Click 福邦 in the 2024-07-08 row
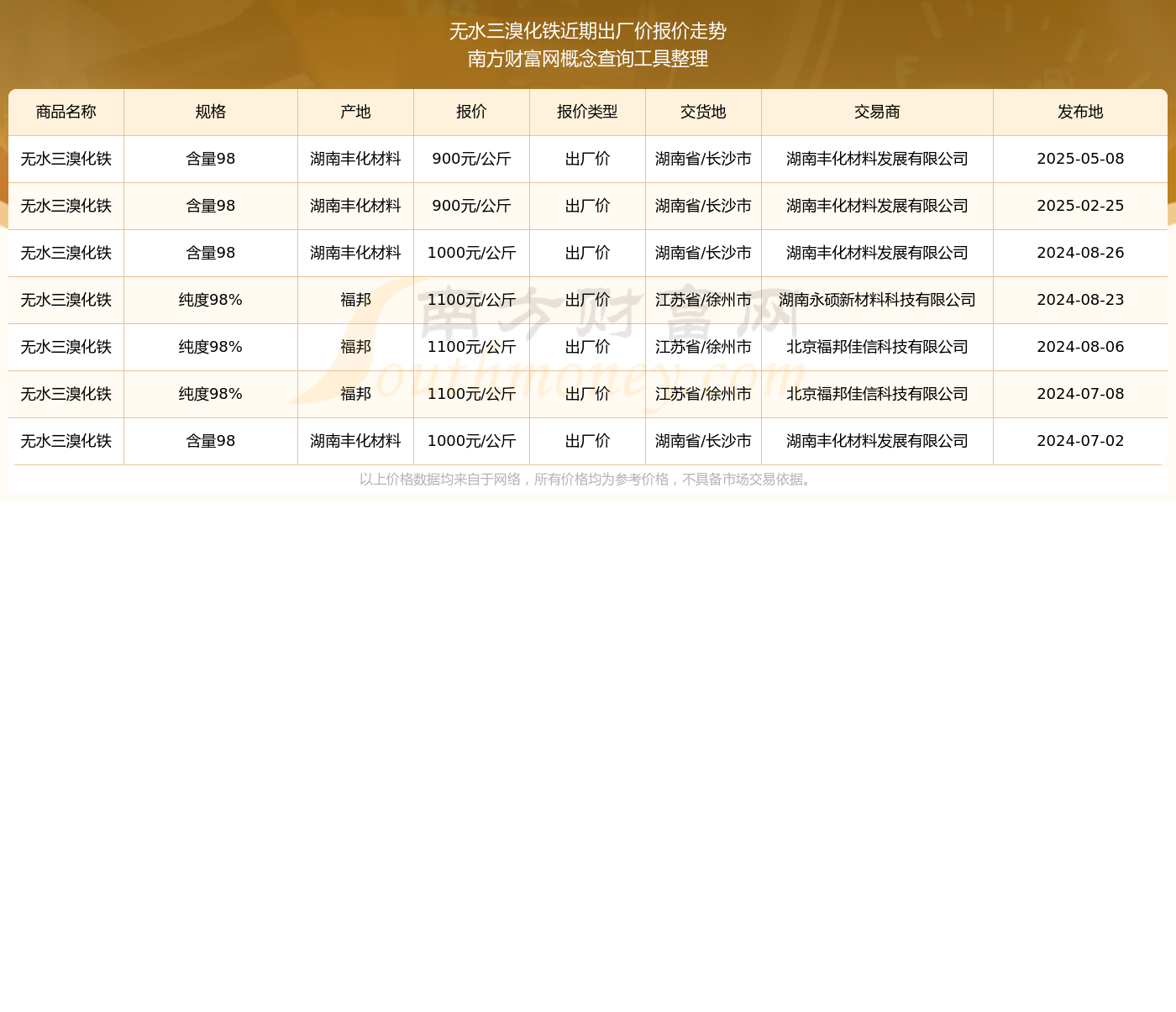1176x1012 pixels. [x=355, y=394]
